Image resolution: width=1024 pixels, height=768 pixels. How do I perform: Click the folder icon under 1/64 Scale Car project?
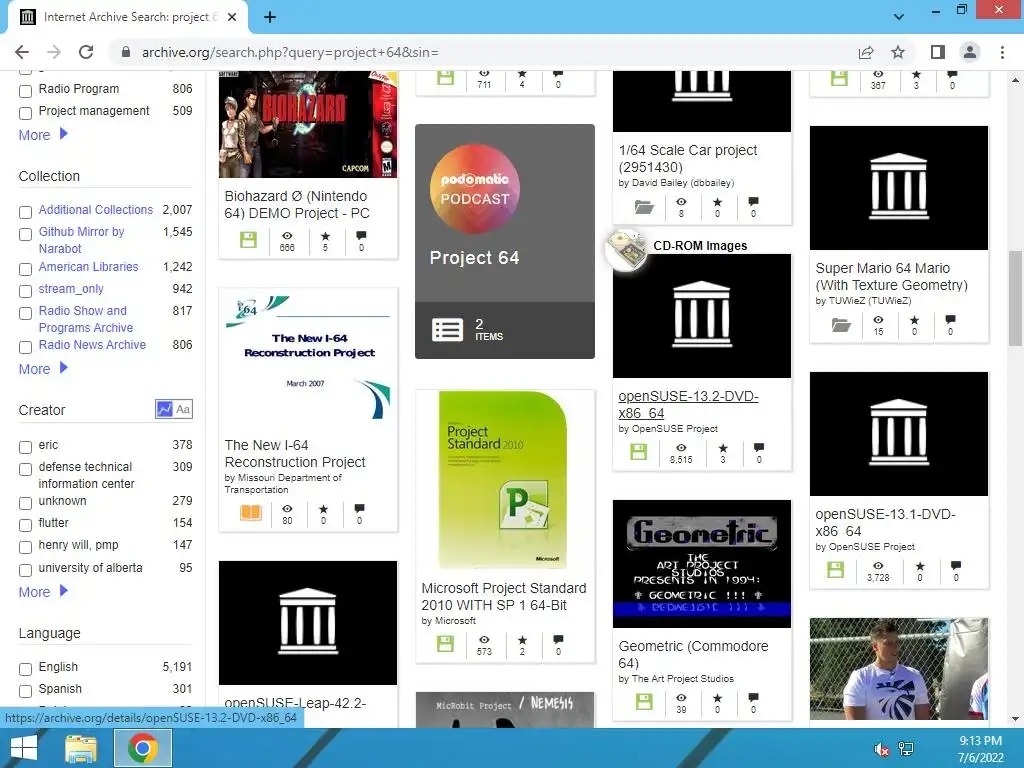coord(644,207)
